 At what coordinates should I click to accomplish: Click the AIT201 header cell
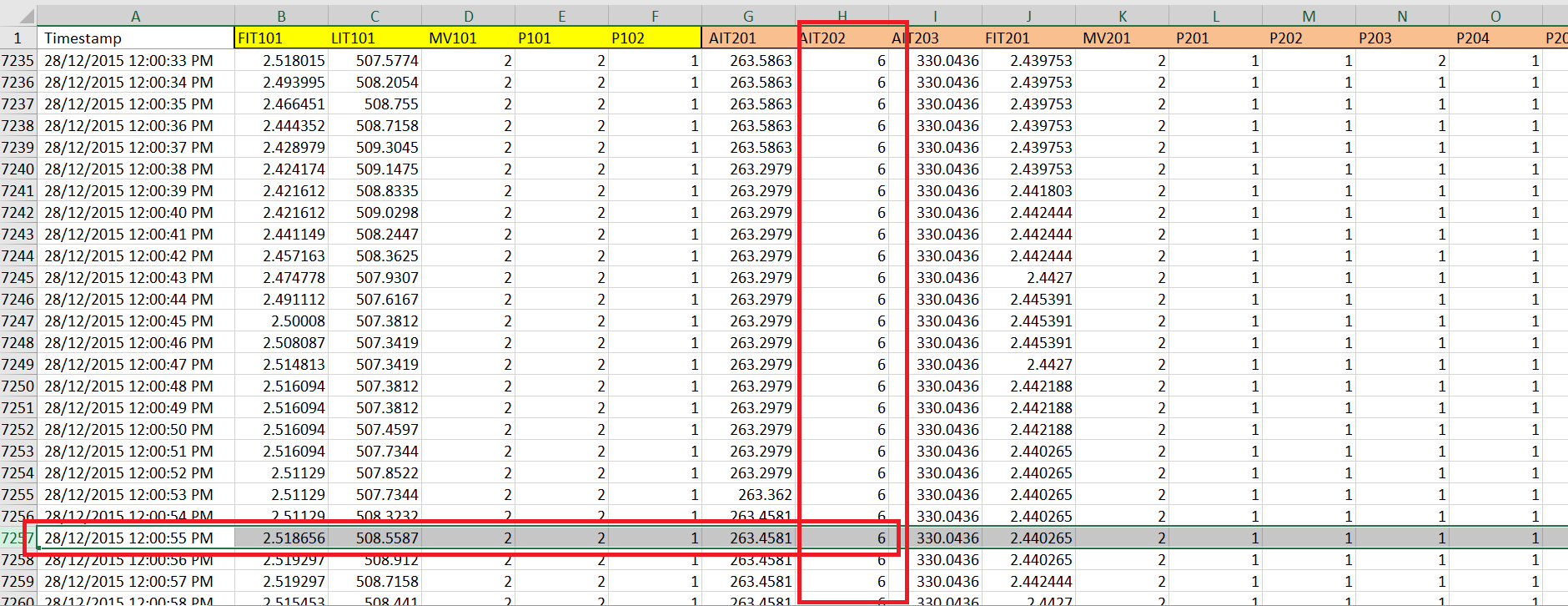click(748, 38)
